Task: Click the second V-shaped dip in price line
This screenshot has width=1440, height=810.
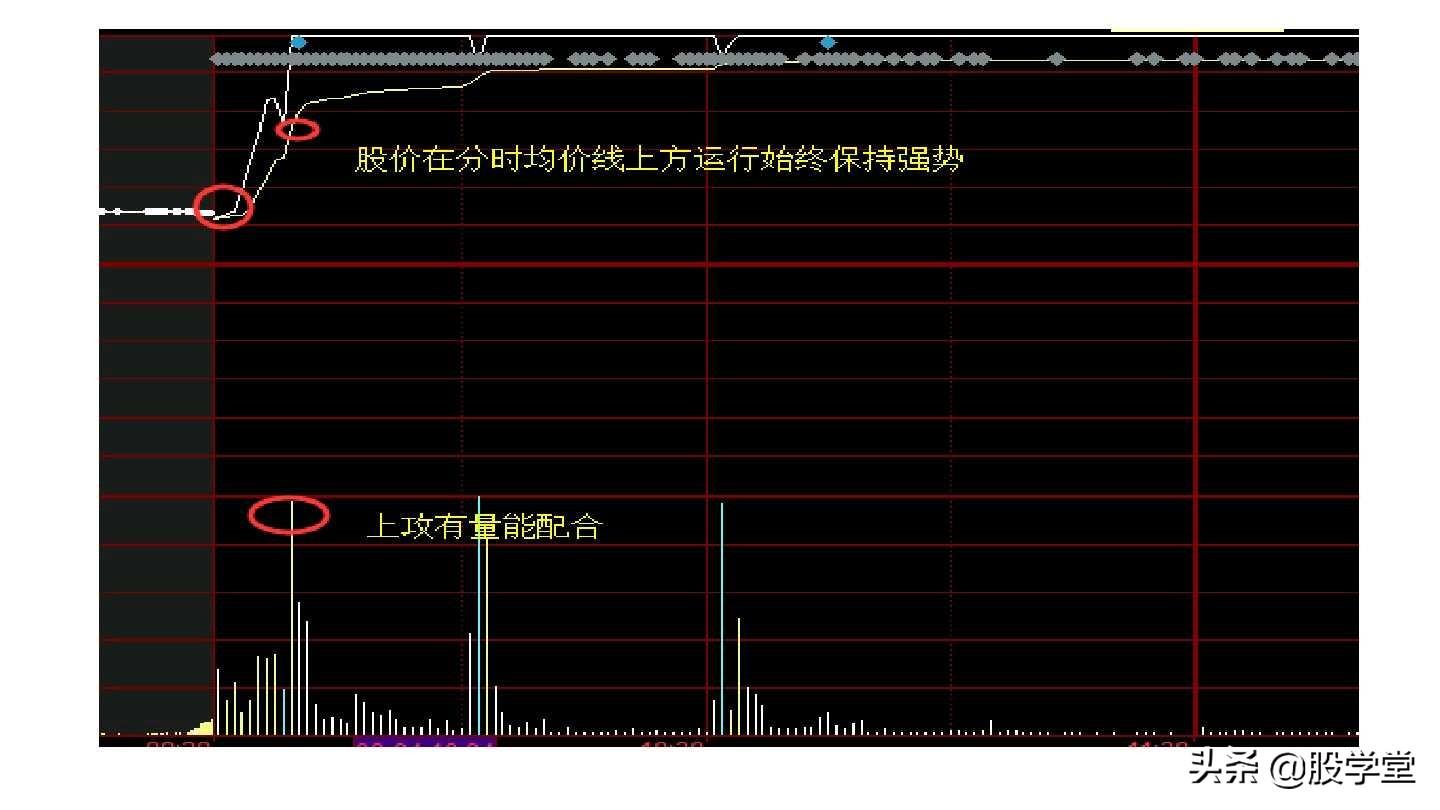Action: [x=724, y=45]
